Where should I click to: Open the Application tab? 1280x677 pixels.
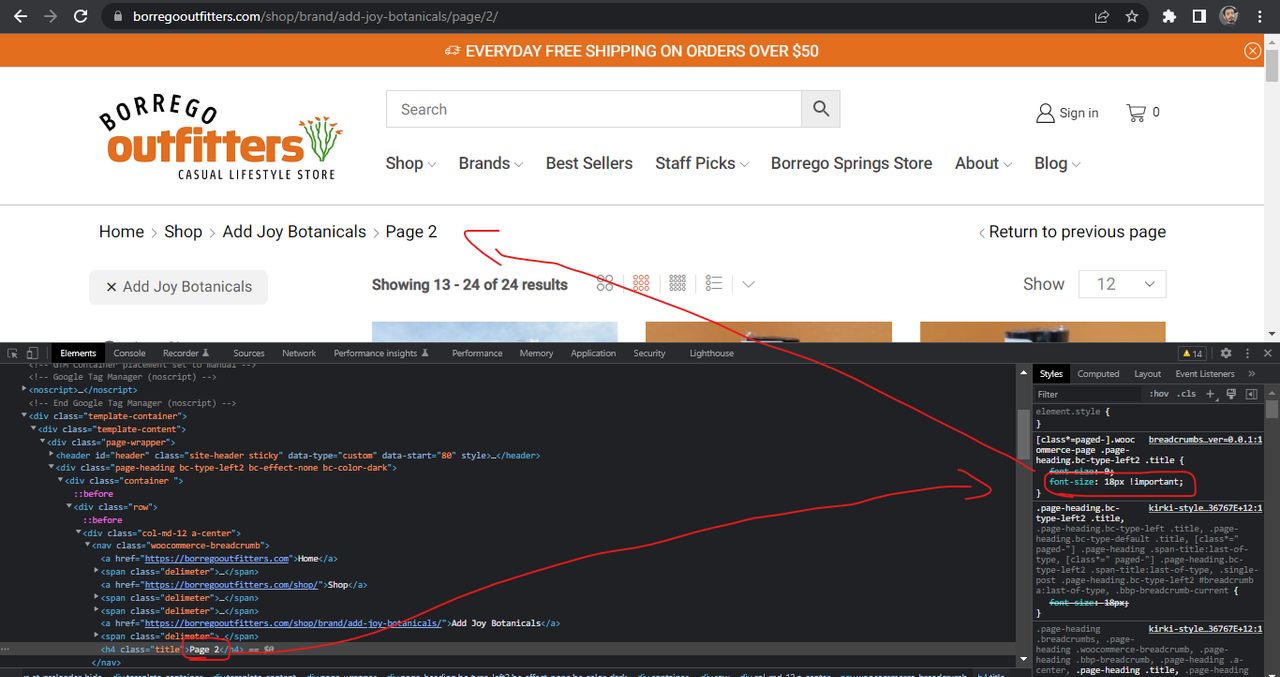593,353
